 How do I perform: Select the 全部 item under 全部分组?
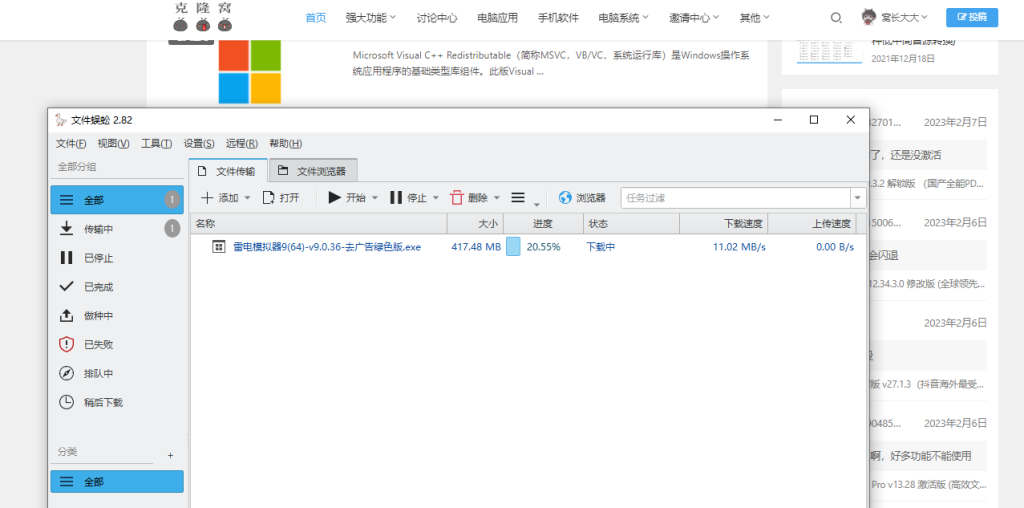117,200
